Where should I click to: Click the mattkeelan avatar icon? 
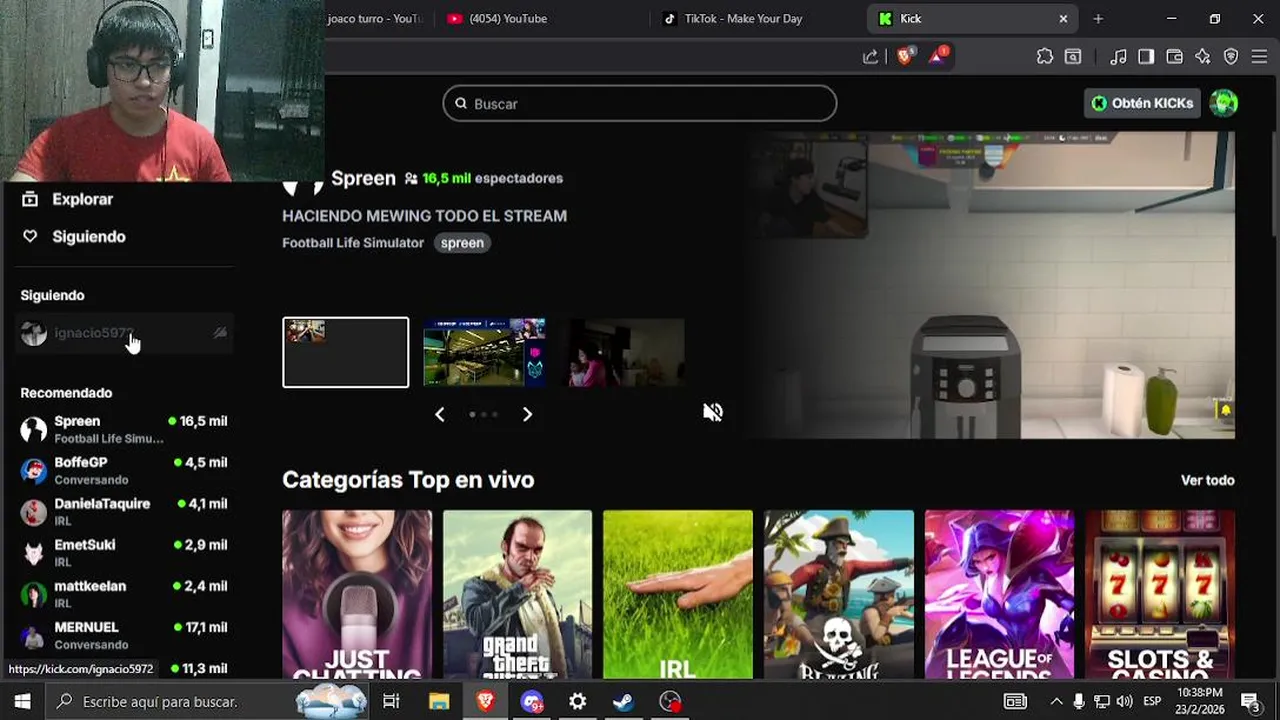pyautogui.click(x=34, y=593)
